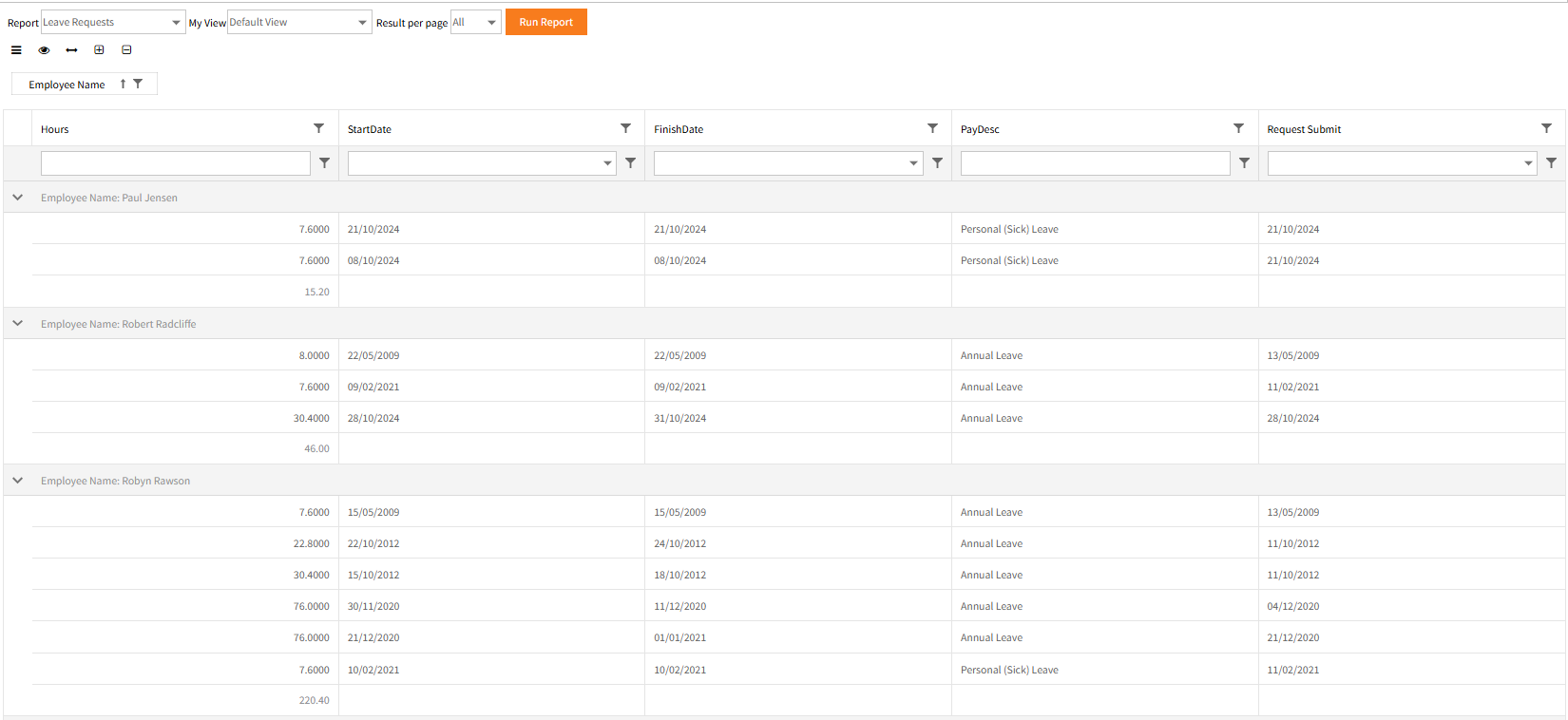This screenshot has width=1568, height=720.
Task: Click the collapse all groups minus icon
Action: [x=126, y=50]
